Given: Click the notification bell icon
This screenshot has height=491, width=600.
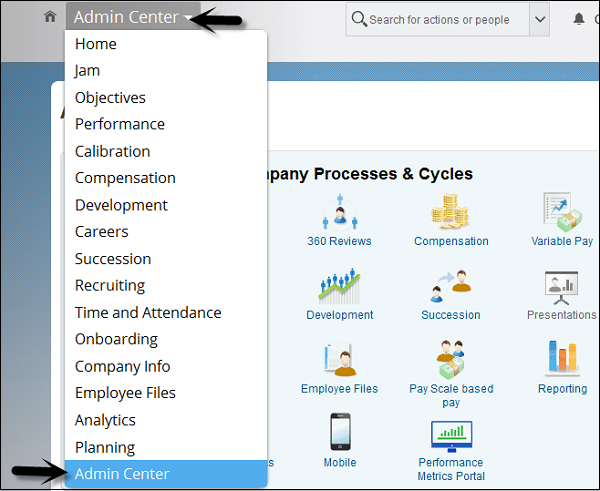Looking at the screenshot, I should coord(579,19).
